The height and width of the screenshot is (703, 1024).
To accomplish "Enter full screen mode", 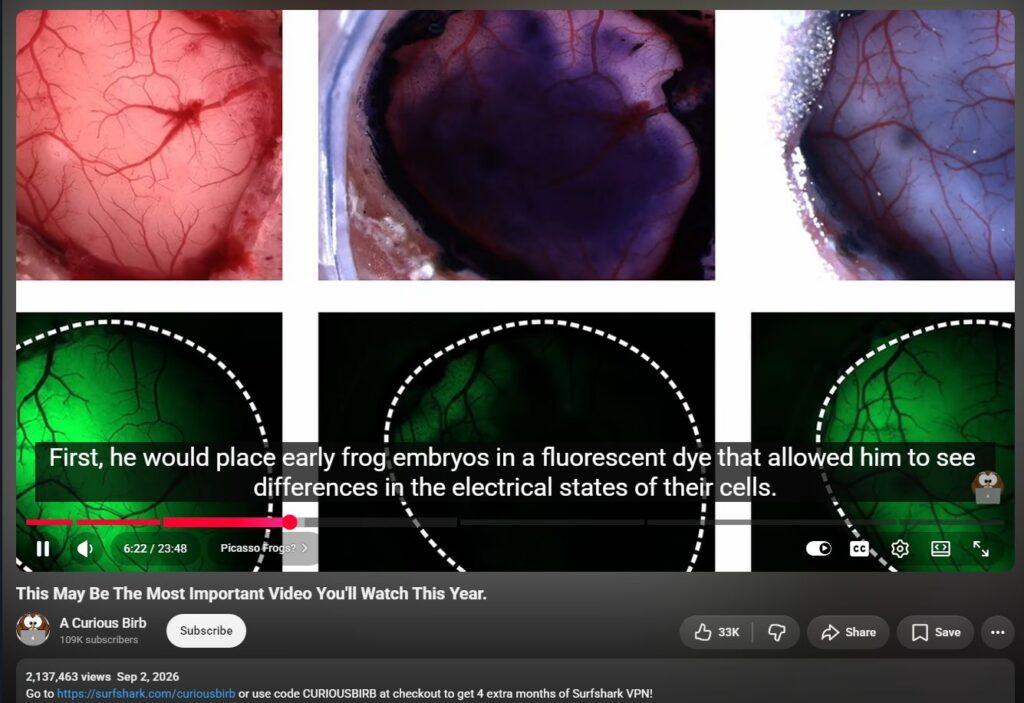I will tap(981, 548).
